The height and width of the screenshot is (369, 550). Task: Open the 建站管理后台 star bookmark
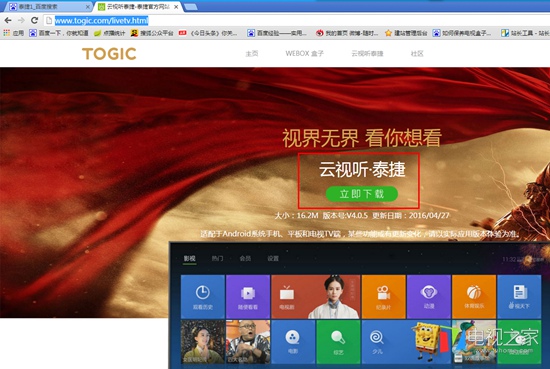[405, 33]
